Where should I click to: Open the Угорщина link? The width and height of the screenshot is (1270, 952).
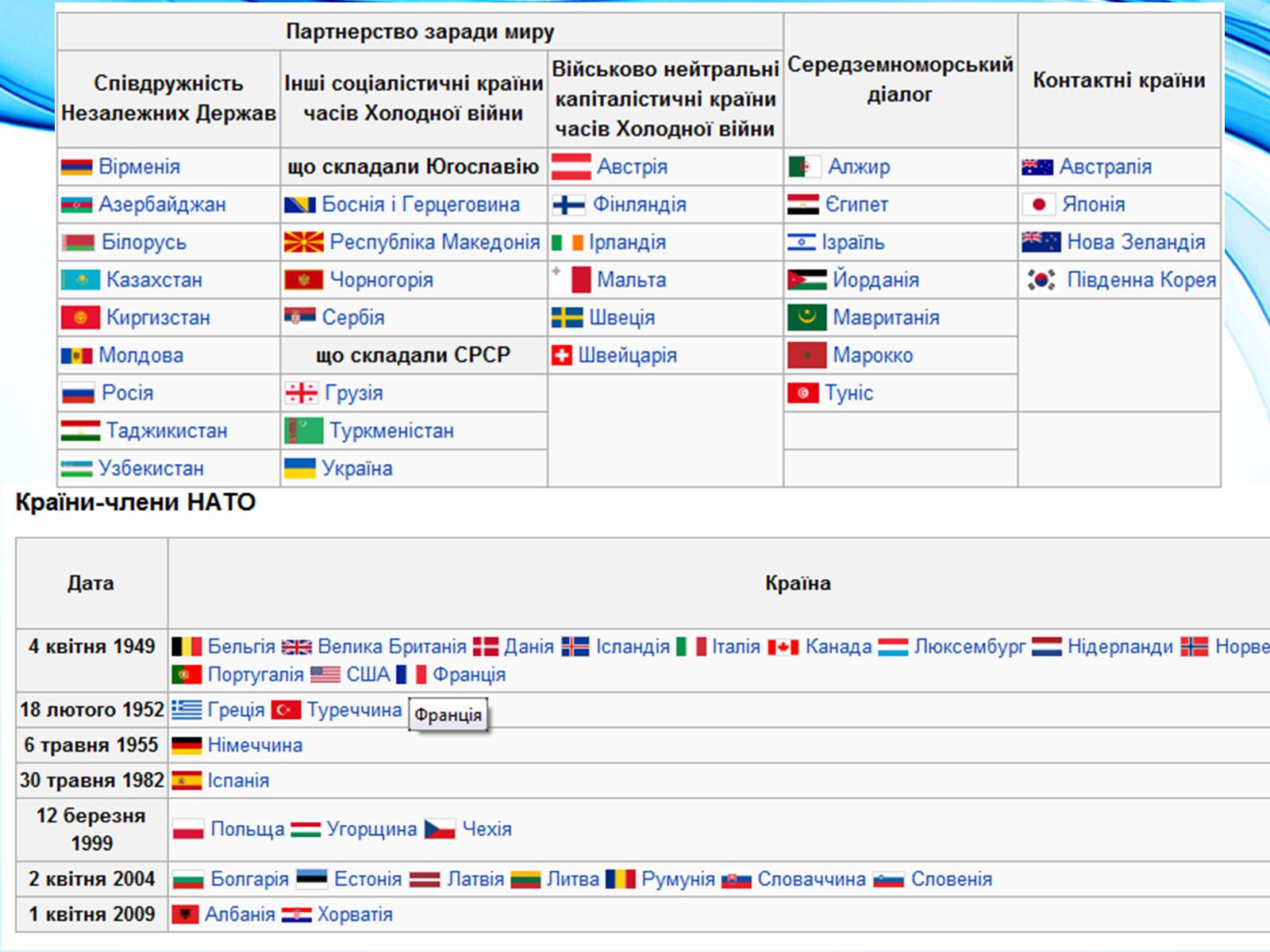(x=371, y=829)
